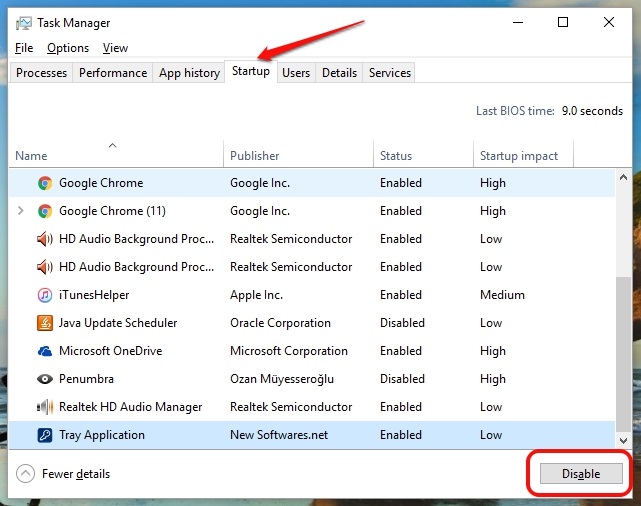The height and width of the screenshot is (506, 641).
Task: Click the scrollbar down arrow
Action: [623, 441]
